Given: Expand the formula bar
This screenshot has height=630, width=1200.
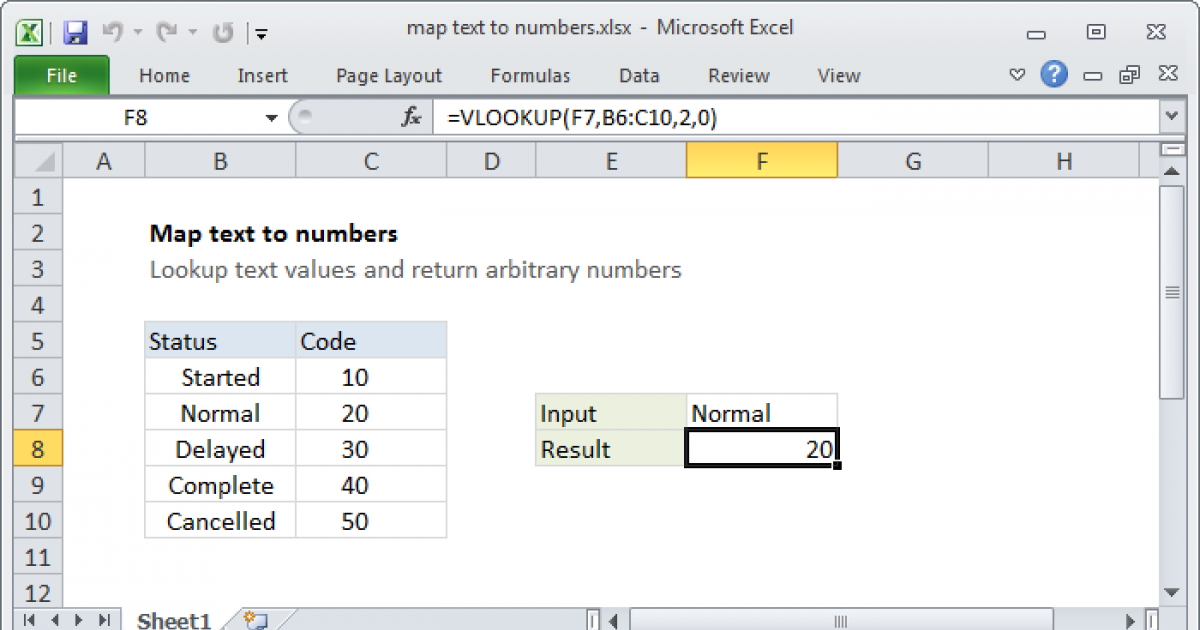Looking at the screenshot, I should (1171, 118).
